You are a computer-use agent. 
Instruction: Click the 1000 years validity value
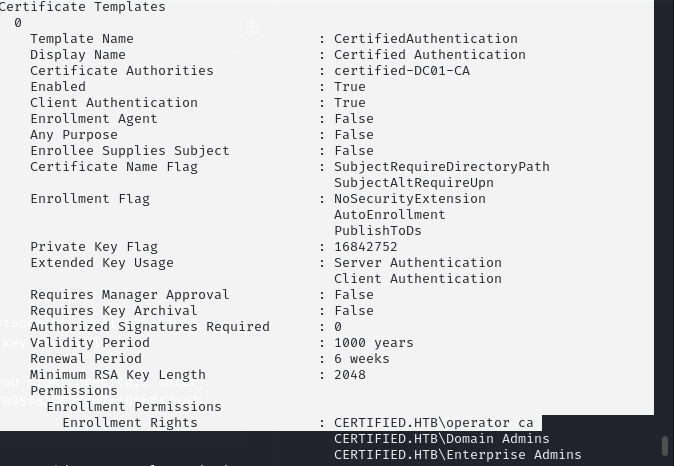click(373, 343)
